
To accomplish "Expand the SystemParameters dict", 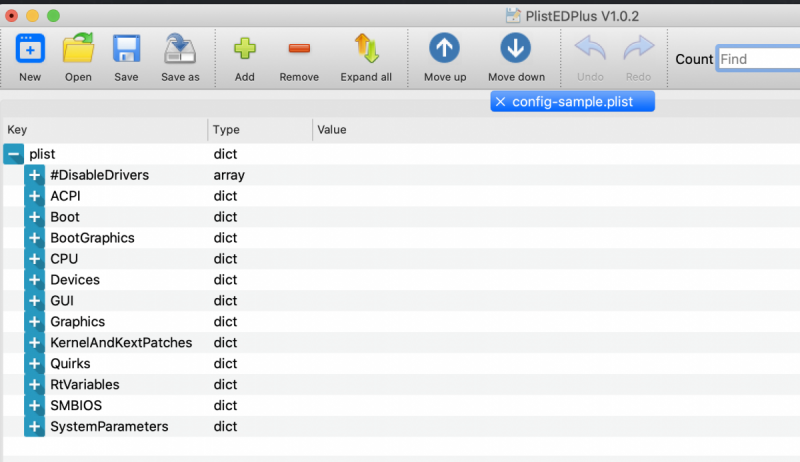I will 34,426.
